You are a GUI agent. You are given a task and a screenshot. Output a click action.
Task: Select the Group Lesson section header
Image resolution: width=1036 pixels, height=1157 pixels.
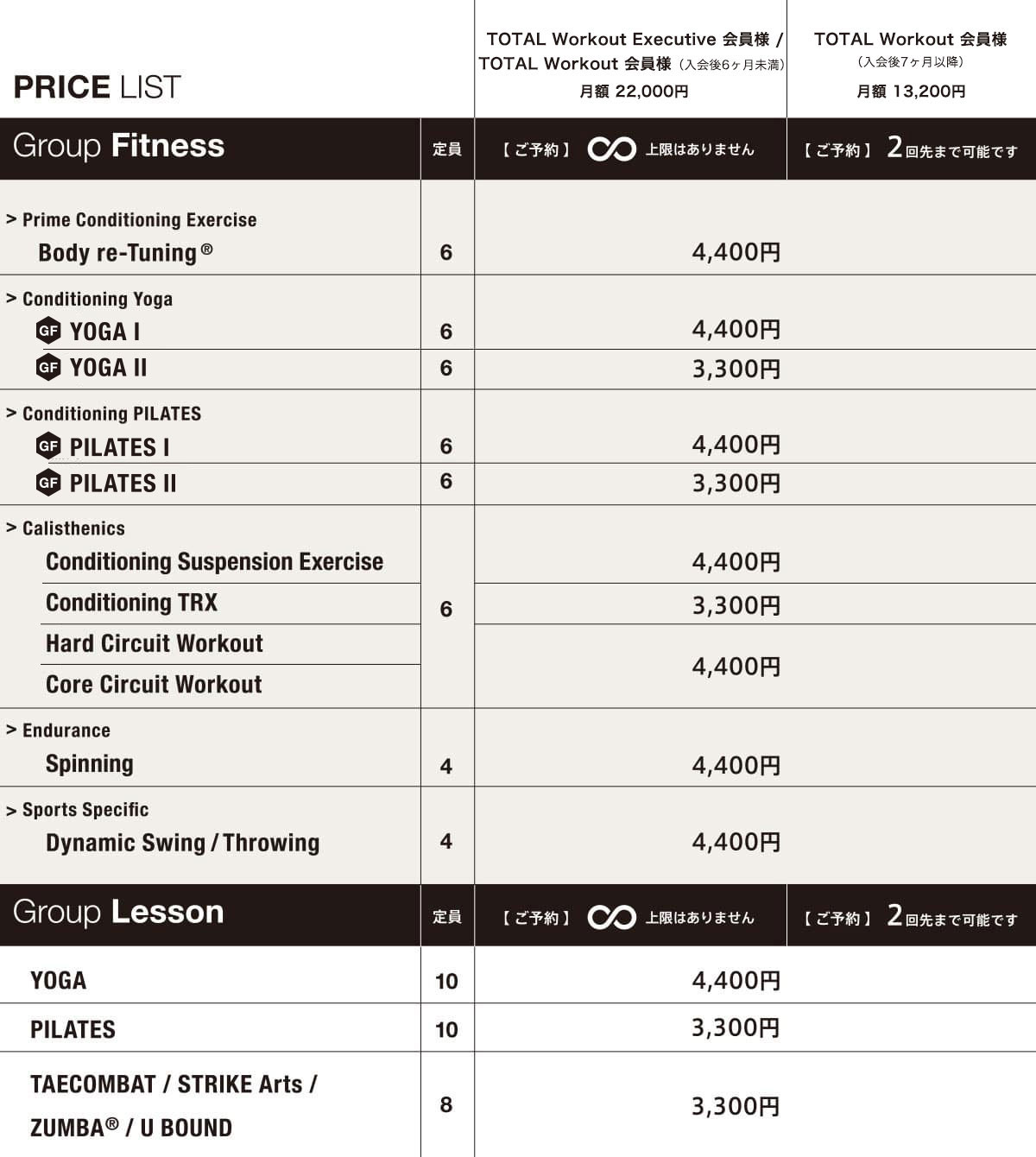coord(118,913)
